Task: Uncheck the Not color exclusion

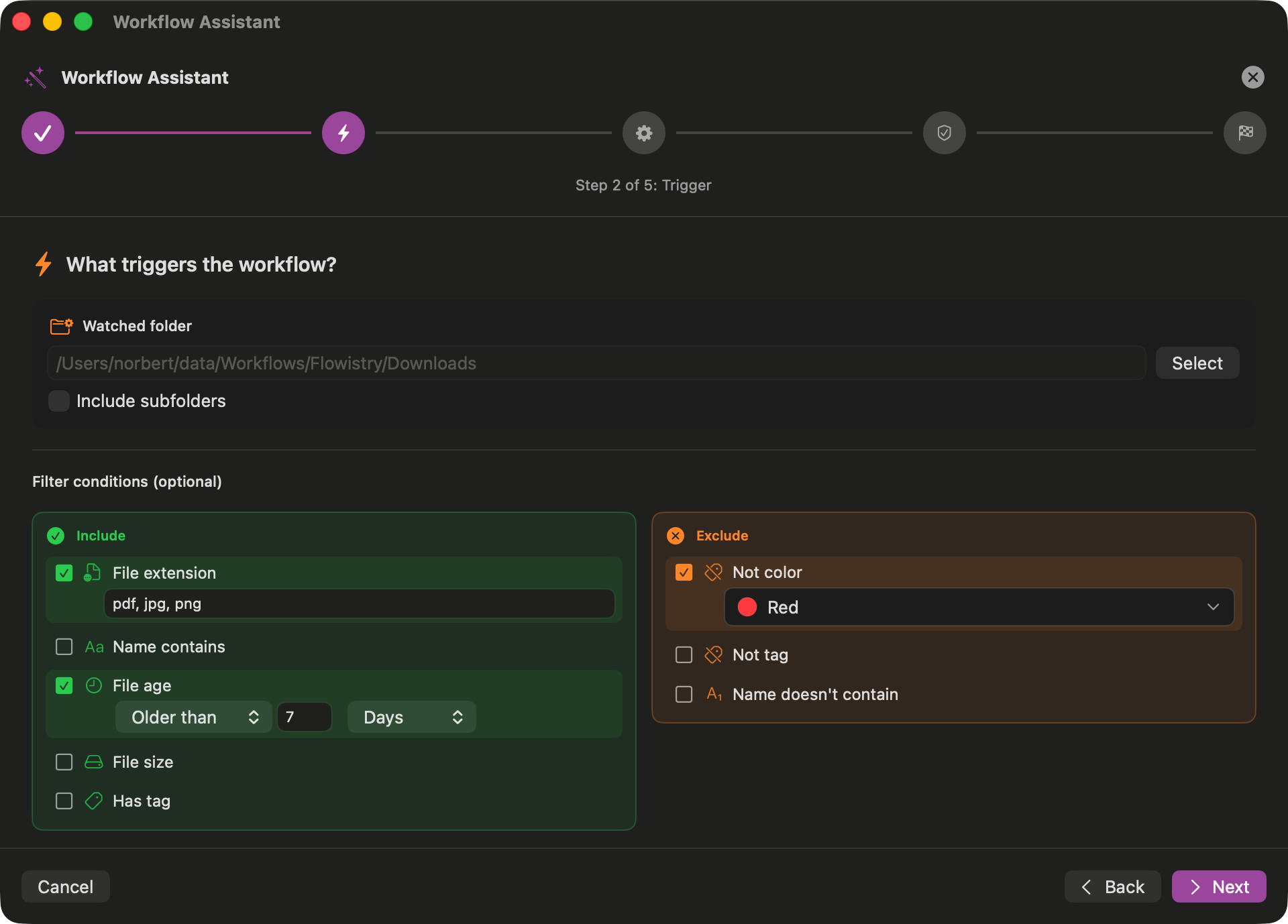Action: (684, 572)
